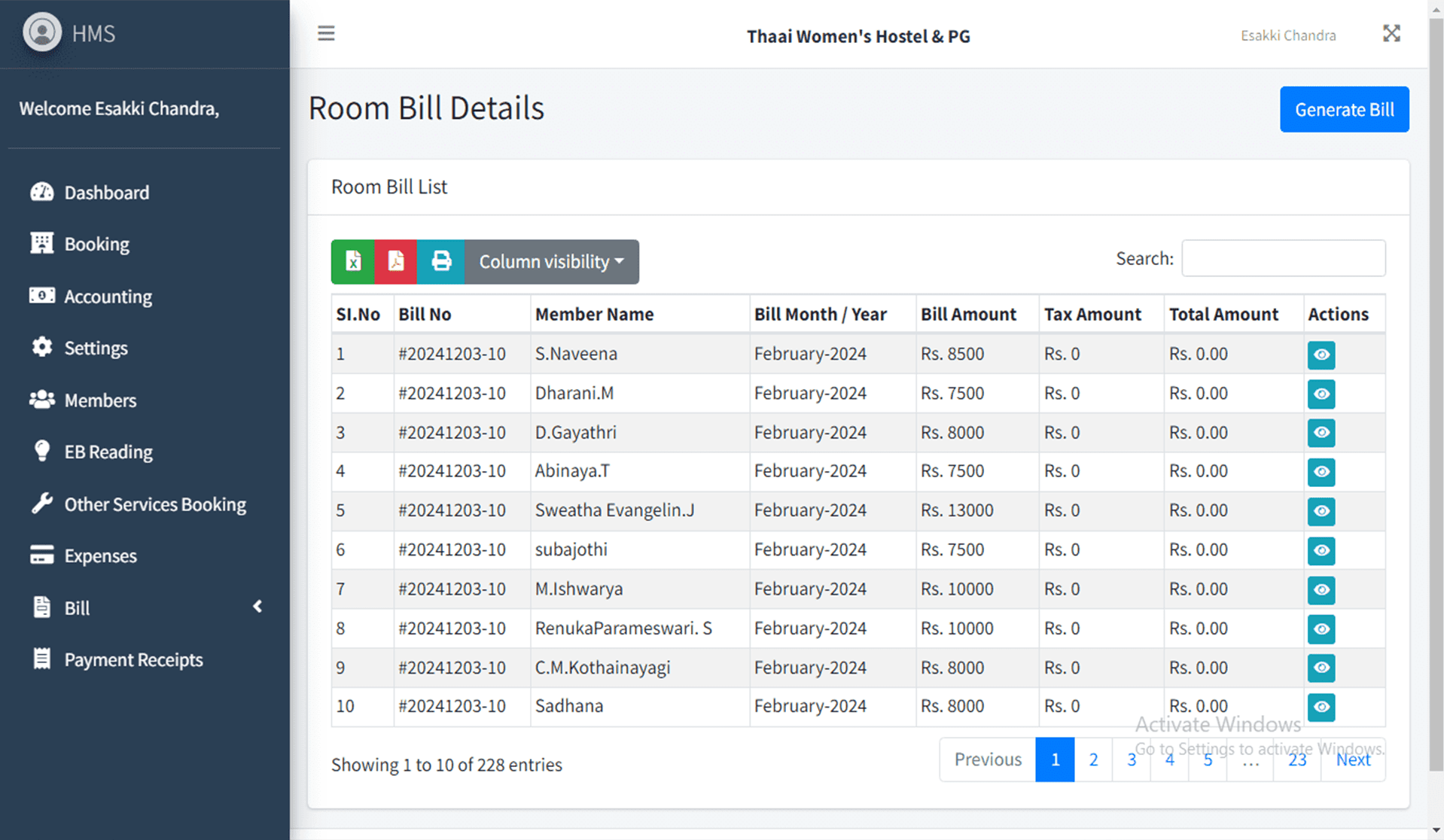Click the wrench icon for Other Services

click(x=42, y=503)
